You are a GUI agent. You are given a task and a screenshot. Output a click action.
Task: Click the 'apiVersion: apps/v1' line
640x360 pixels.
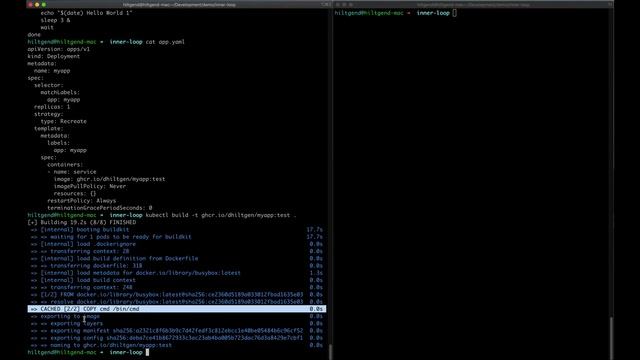[x=58, y=49]
